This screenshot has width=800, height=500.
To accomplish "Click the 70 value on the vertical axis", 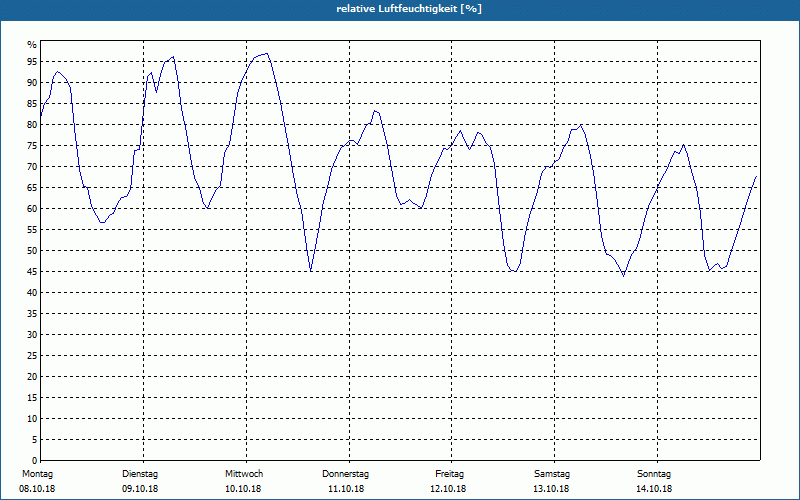I will tap(32, 167).
